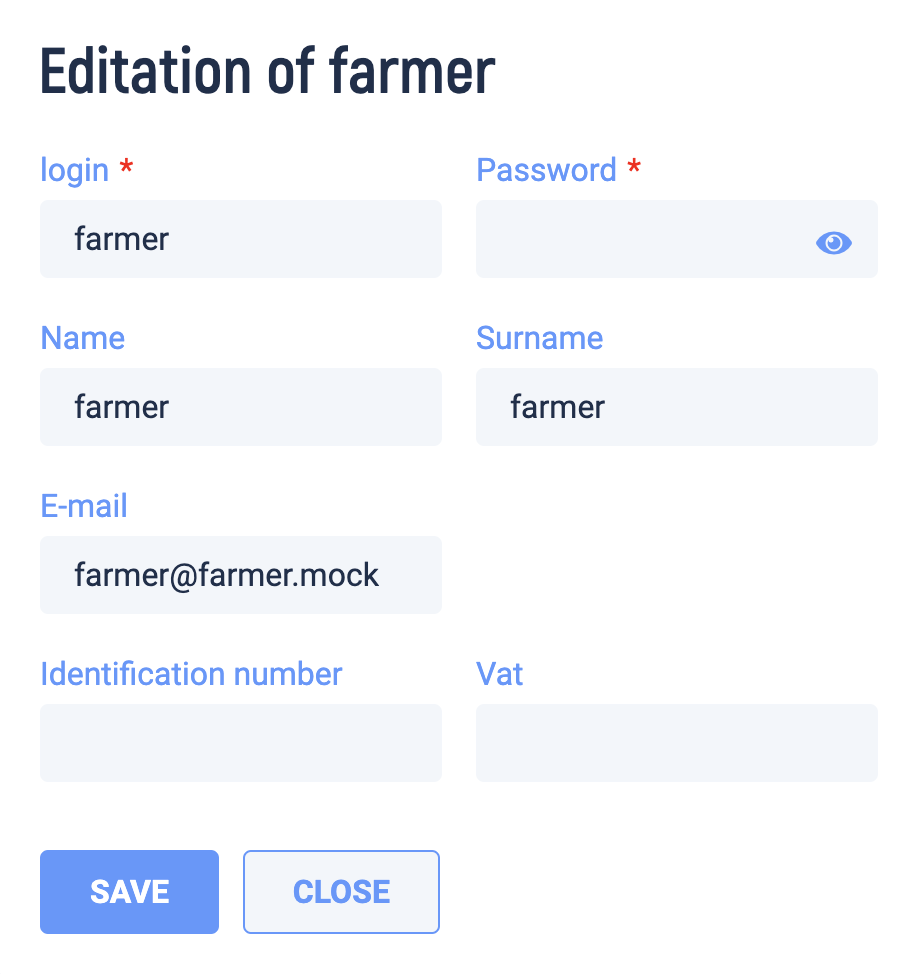Click into the Surname text field
Viewport: 922px width, 974px height.
click(x=677, y=407)
